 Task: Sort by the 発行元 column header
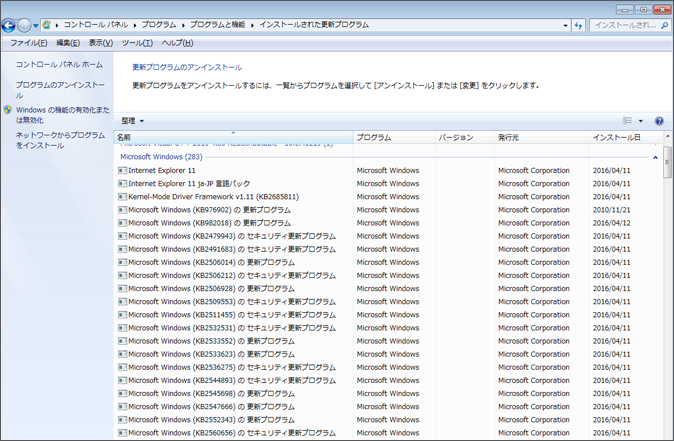(x=542, y=138)
